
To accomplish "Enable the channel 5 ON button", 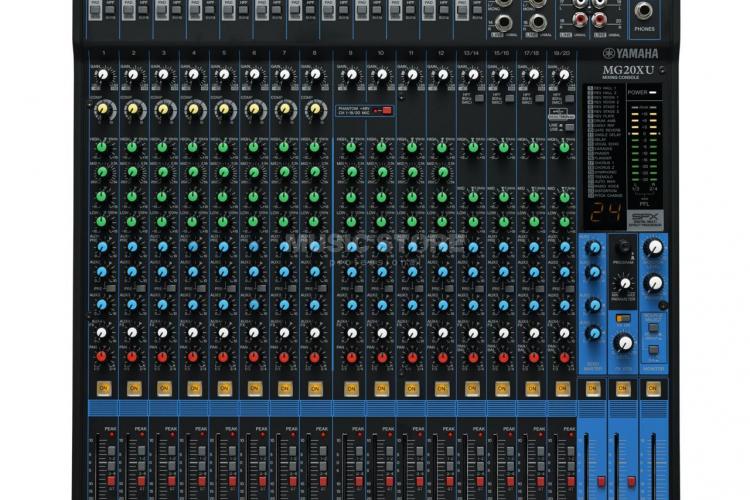I will pyautogui.click(x=224, y=389).
